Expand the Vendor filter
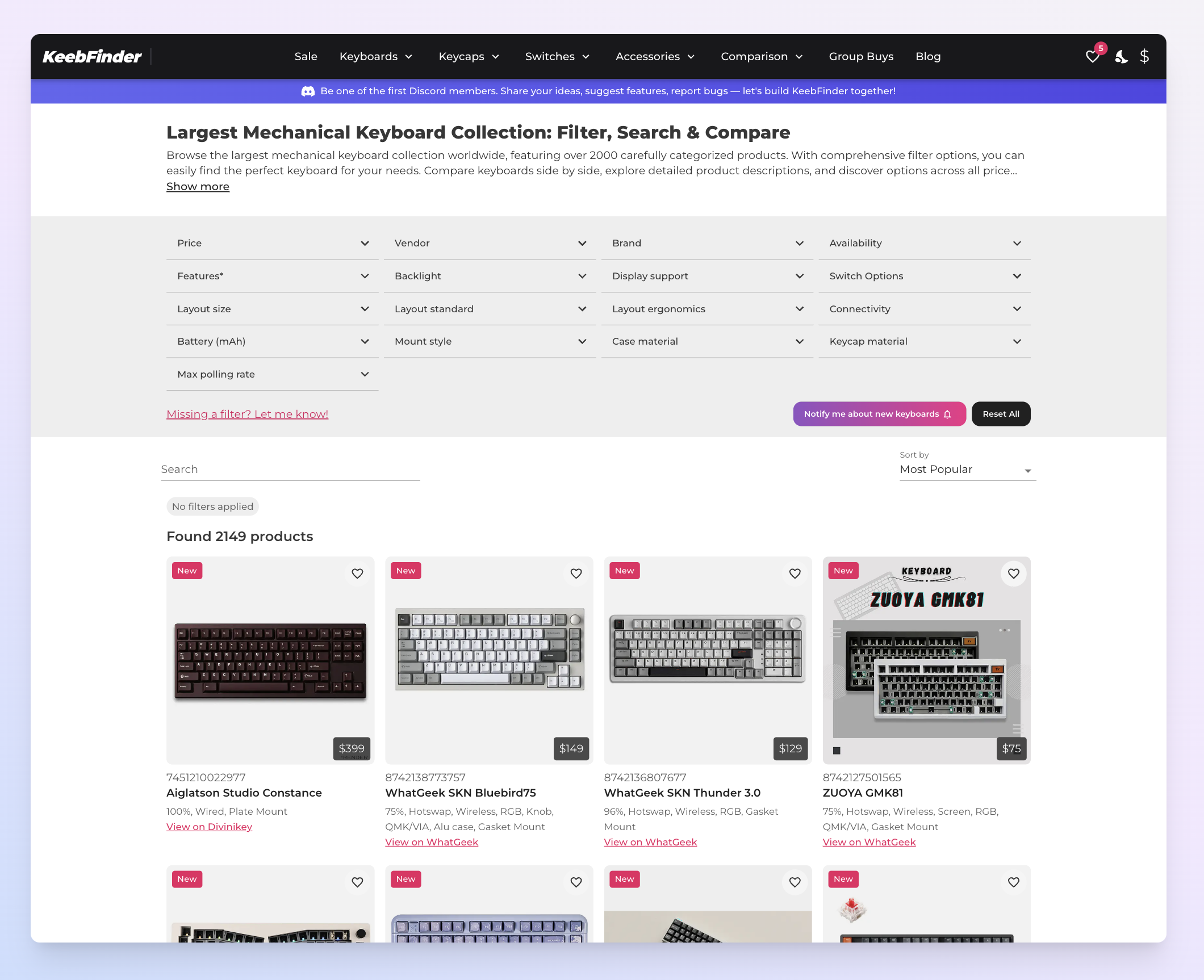 coord(490,243)
